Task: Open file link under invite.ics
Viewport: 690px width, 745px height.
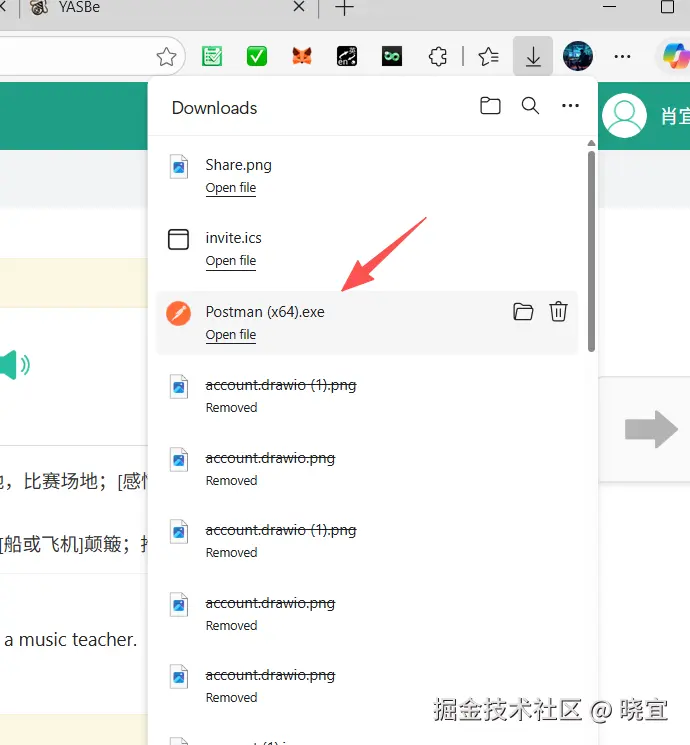Action: (x=231, y=261)
